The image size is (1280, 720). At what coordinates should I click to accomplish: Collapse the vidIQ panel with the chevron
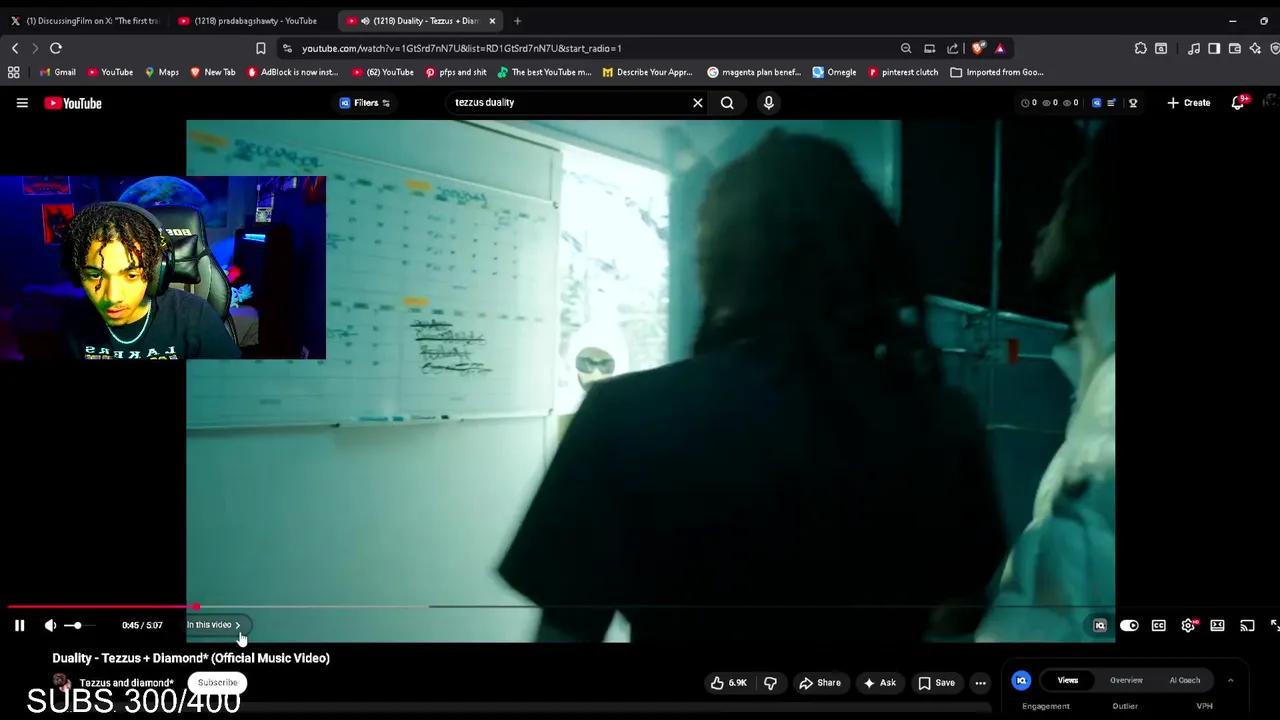[x=1230, y=680]
